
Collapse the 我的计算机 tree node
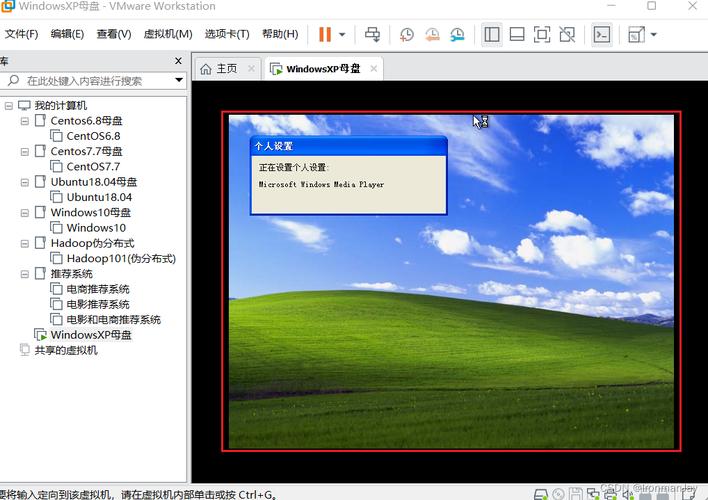point(8,106)
